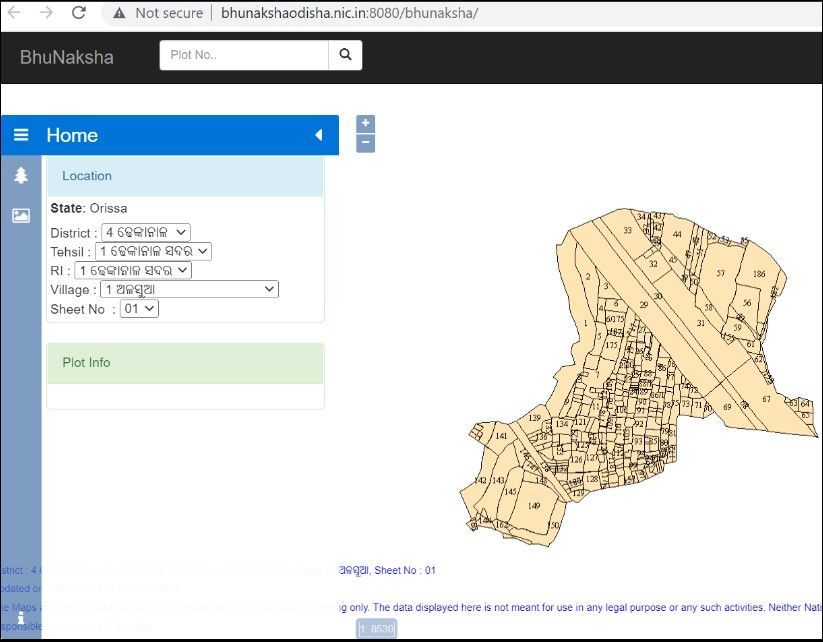Click the 1:8530 scale indicator
The image size is (823, 642).
(x=375, y=629)
